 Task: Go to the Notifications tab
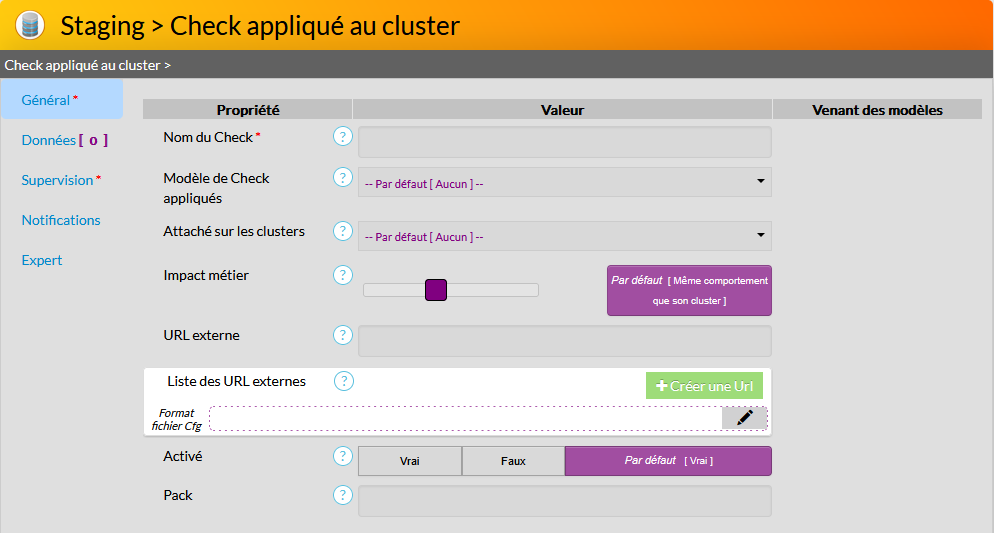click(61, 220)
